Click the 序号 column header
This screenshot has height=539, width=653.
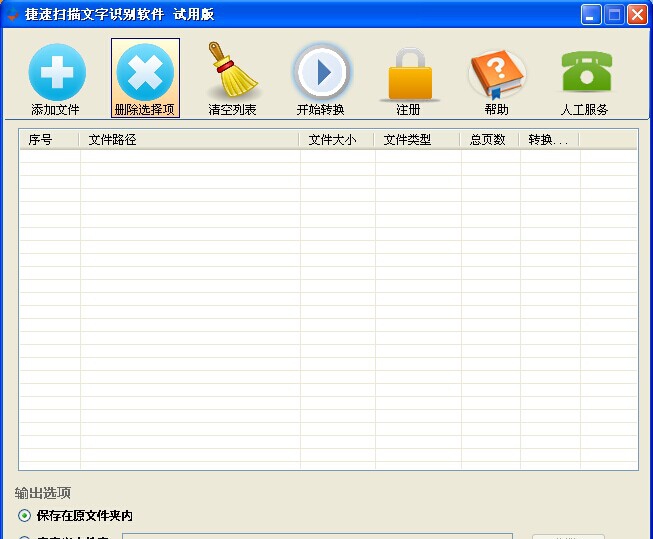click(49, 140)
